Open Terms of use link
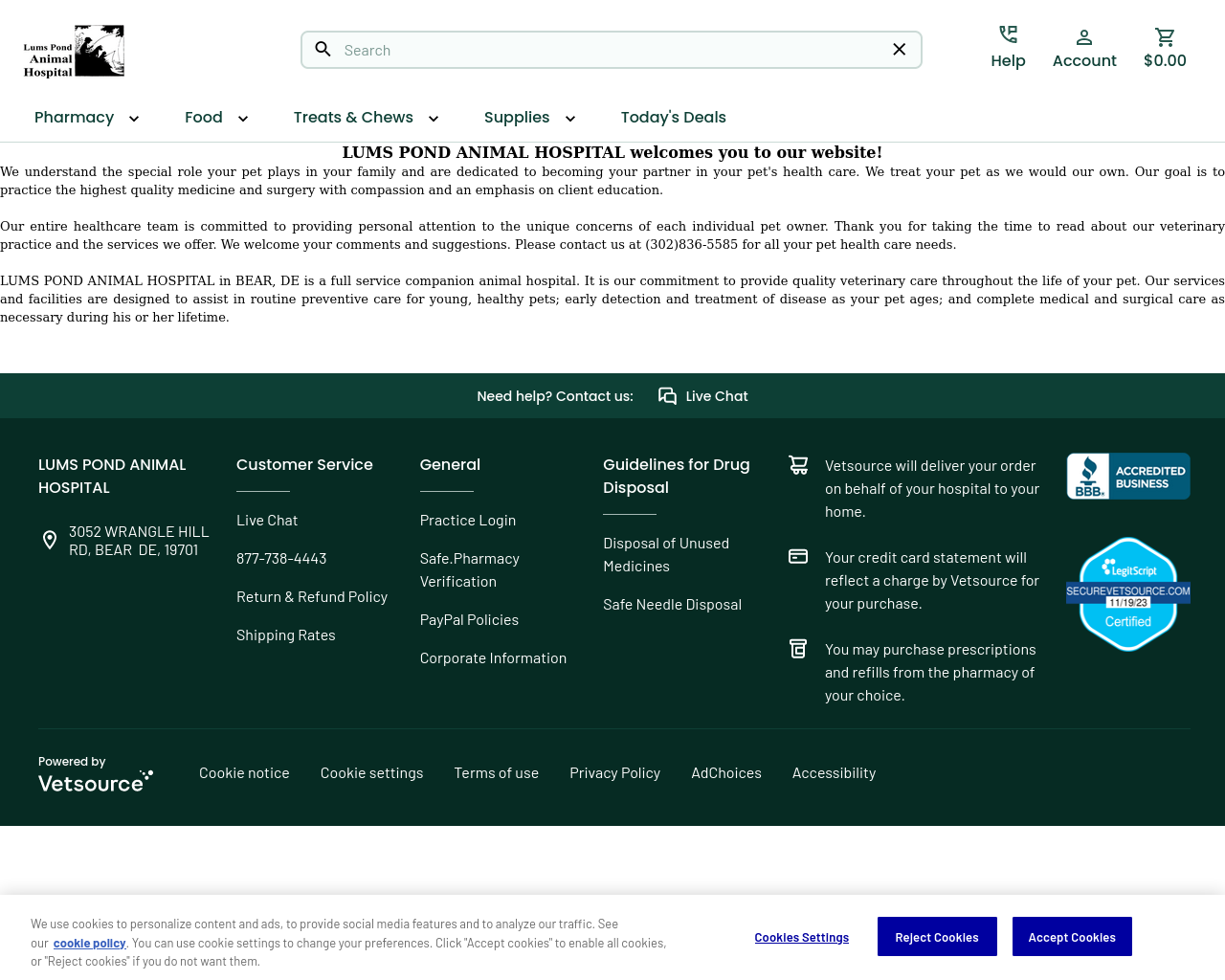Image resolution: width=1225 pixels, height=980 pixels. click(497, 772)
